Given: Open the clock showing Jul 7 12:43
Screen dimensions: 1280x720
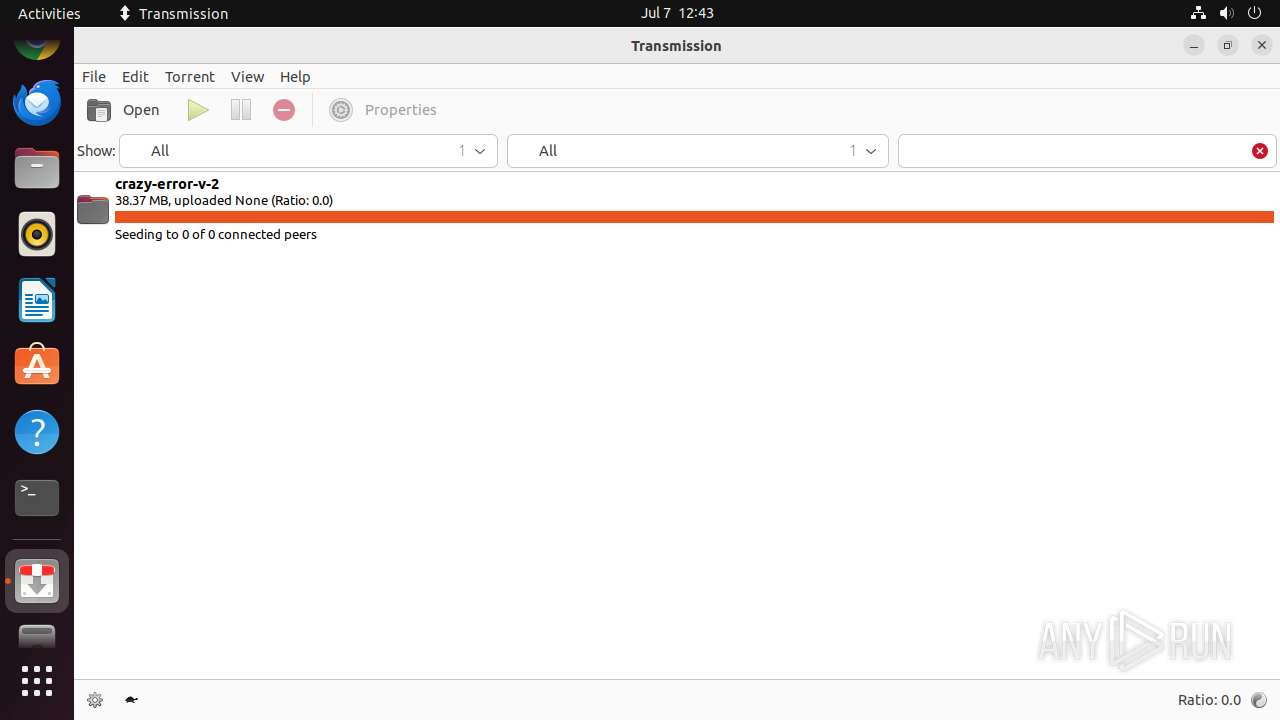Looking at the screenshot, I should click(x=677, y=13).
